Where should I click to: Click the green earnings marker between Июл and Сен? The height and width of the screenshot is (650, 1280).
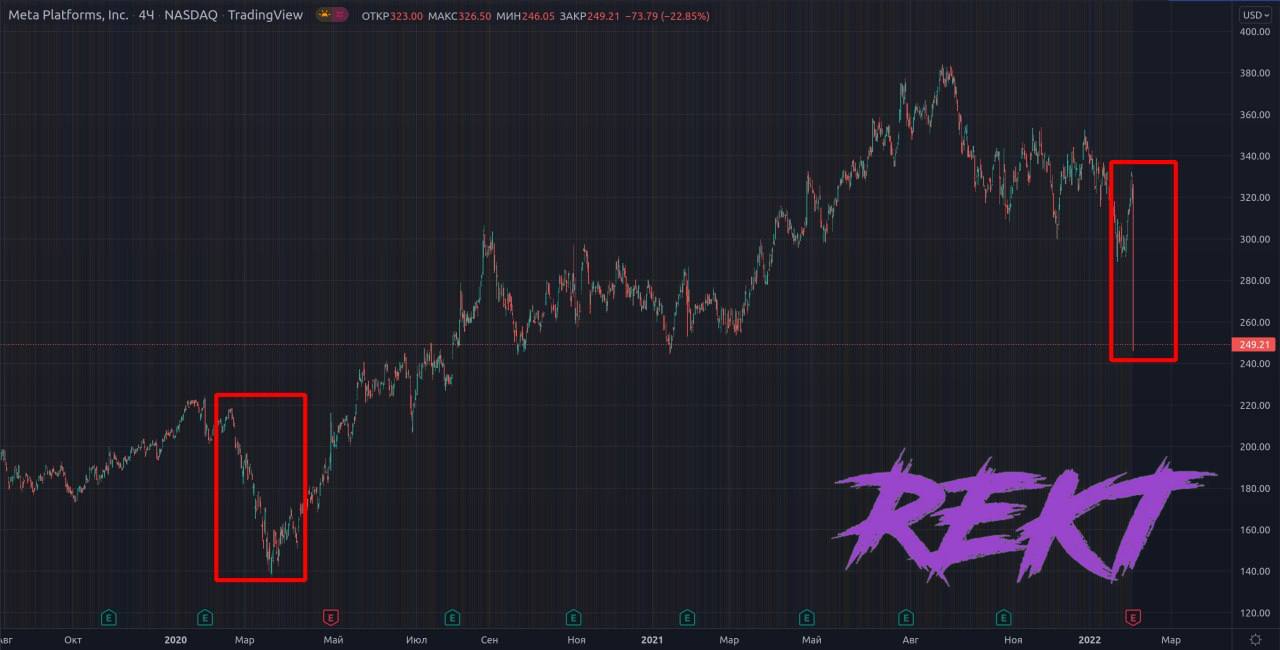click(x=452, y=617)
